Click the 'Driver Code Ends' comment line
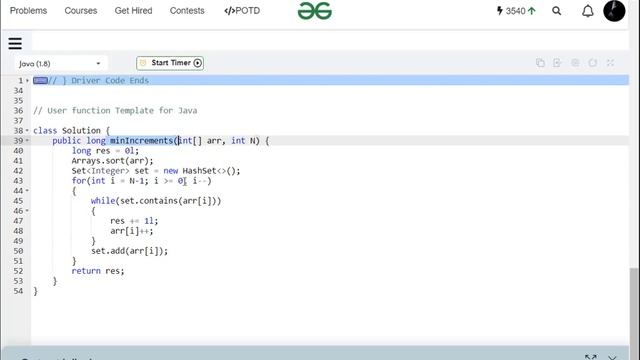Viewport: 640px width, 360px height. [x=99, y=80]
